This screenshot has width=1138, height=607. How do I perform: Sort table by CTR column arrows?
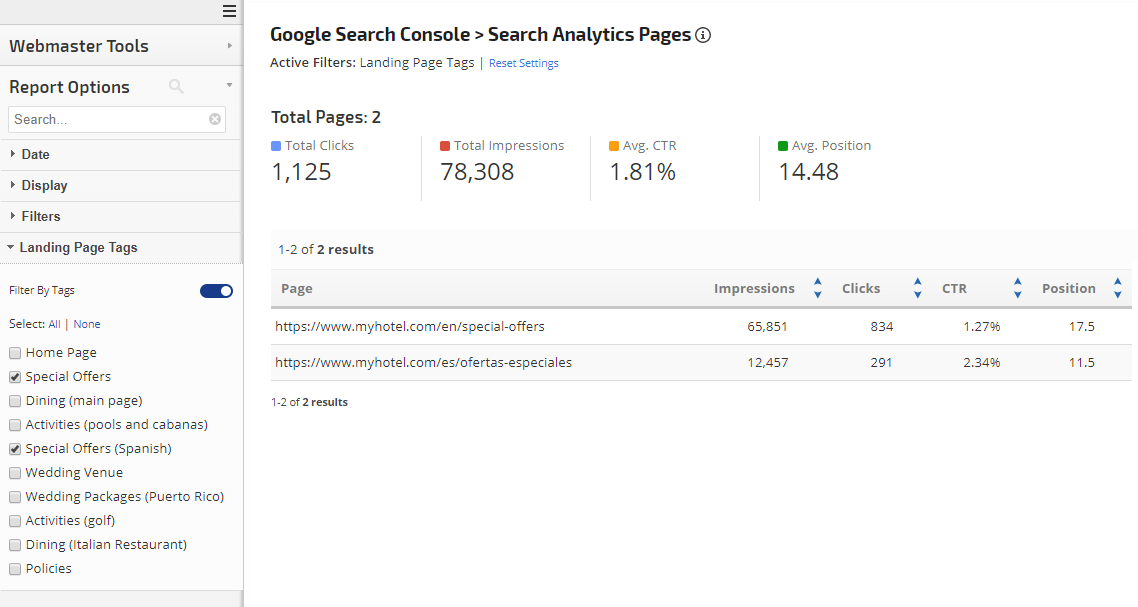click(x=1017, y=288)
